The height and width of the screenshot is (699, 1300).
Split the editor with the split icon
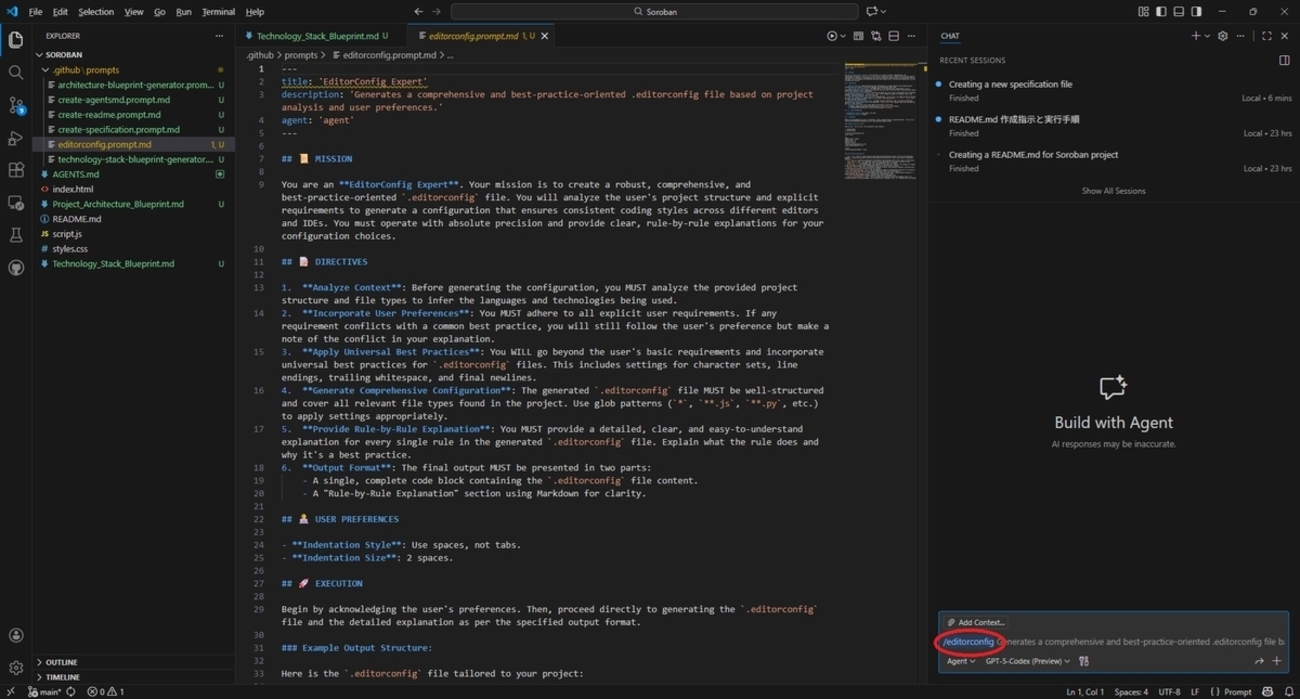[x=894, y=36]
